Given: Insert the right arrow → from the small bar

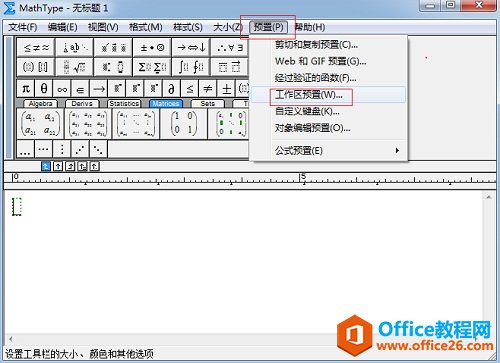Looking at the screenshot, I should (99, 89).
